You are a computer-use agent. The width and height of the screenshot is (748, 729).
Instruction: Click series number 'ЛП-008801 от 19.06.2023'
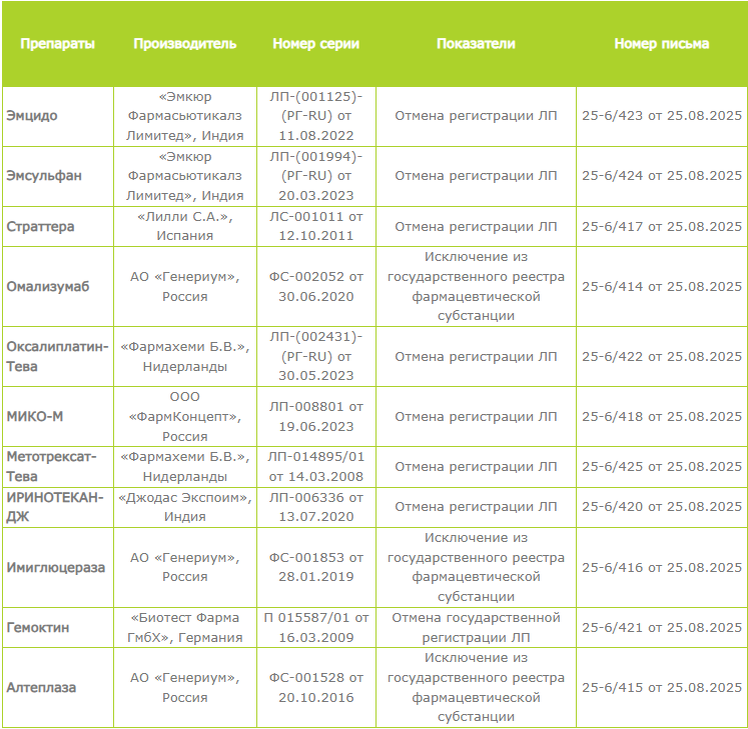316,417
